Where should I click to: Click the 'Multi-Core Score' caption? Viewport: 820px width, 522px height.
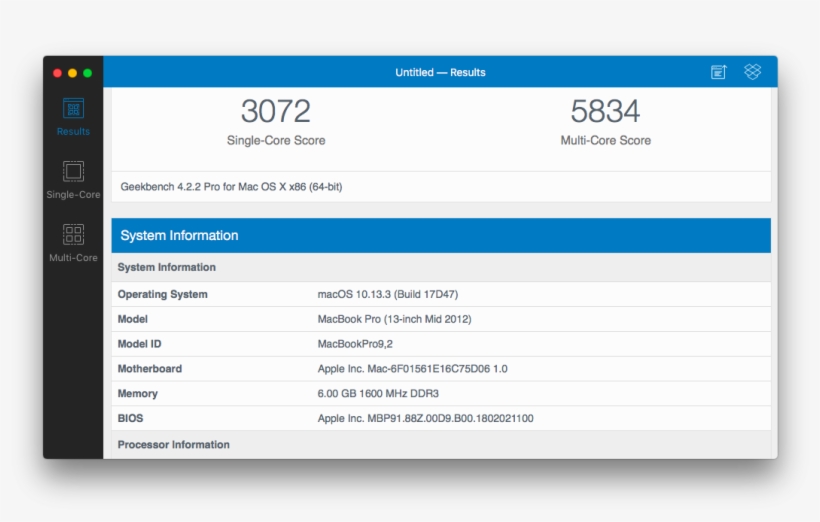point(606,140)
